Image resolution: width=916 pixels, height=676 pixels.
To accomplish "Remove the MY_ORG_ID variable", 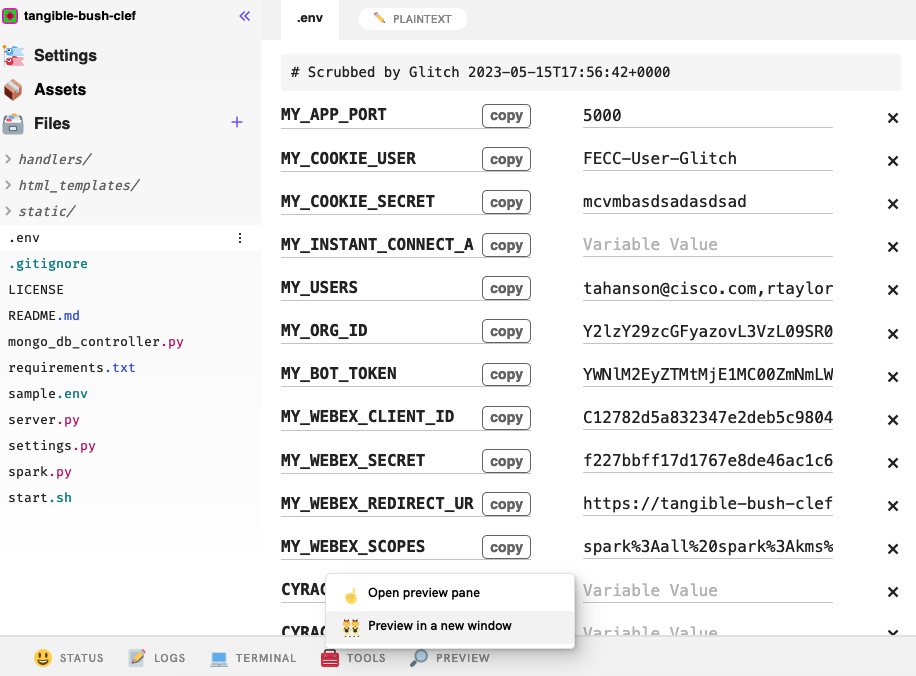I will tap(892, 333).
